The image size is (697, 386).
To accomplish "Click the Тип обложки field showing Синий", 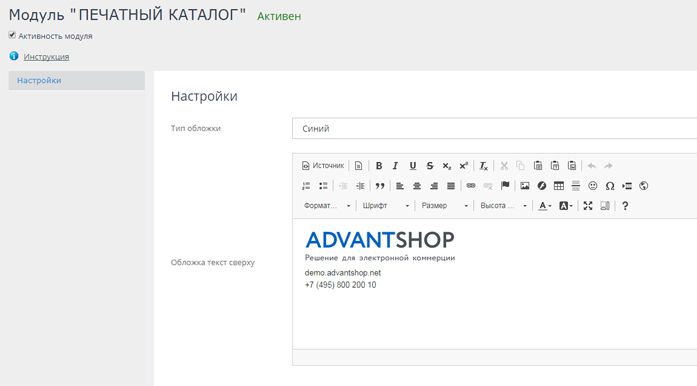I will 494,129.
